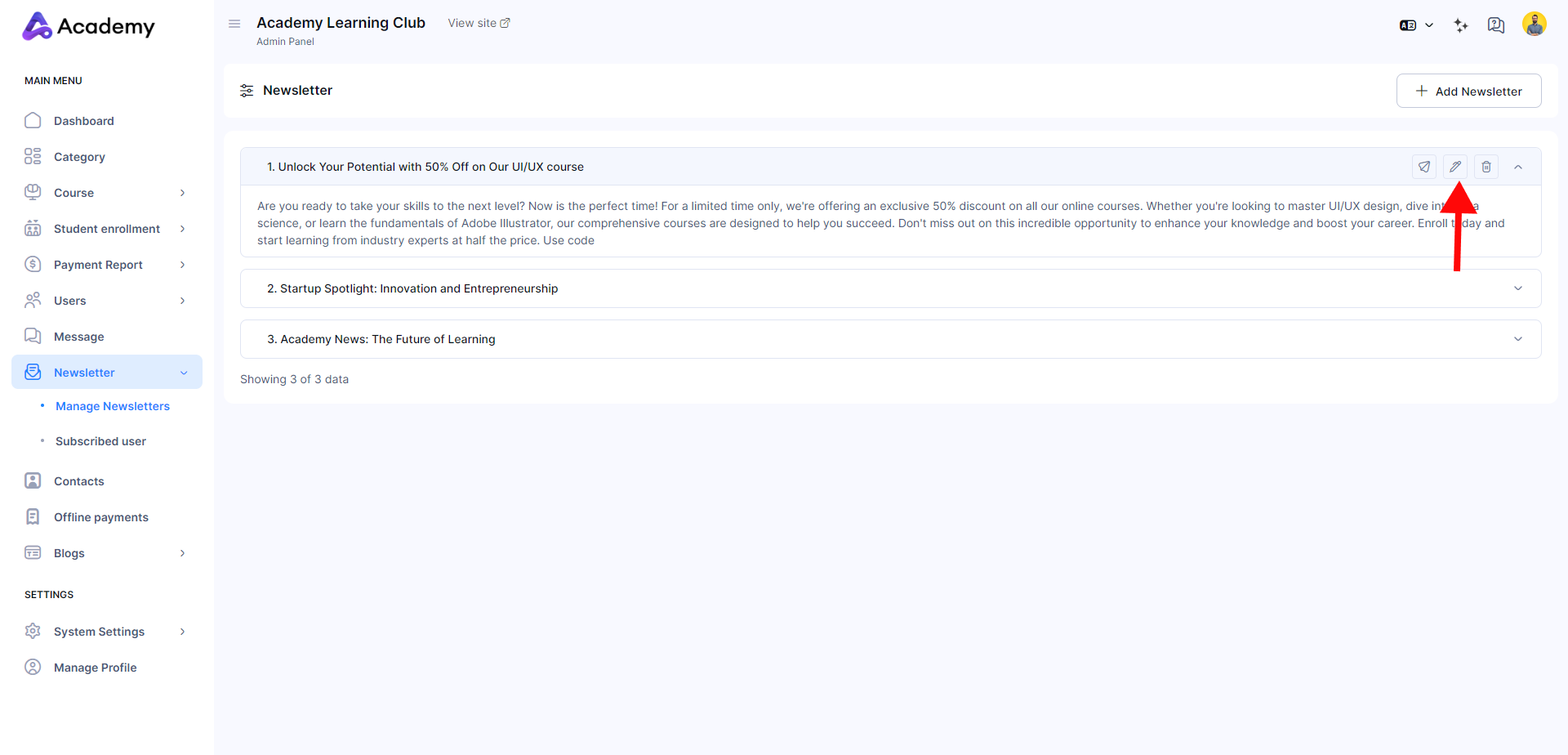This screenshot has width=1568, height=755.
Task: Delete the first newsletter using trash icon
Action: pyautogui.click(x=1486, y=167)
